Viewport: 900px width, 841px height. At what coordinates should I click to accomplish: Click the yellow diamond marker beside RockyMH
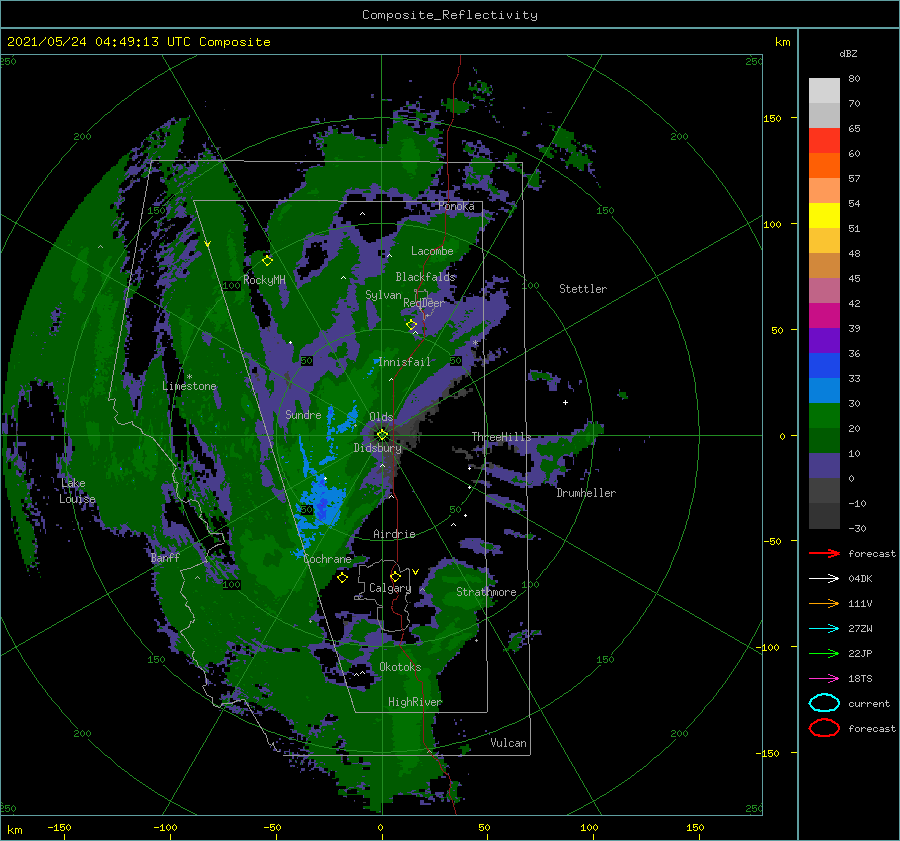[267, 261]
